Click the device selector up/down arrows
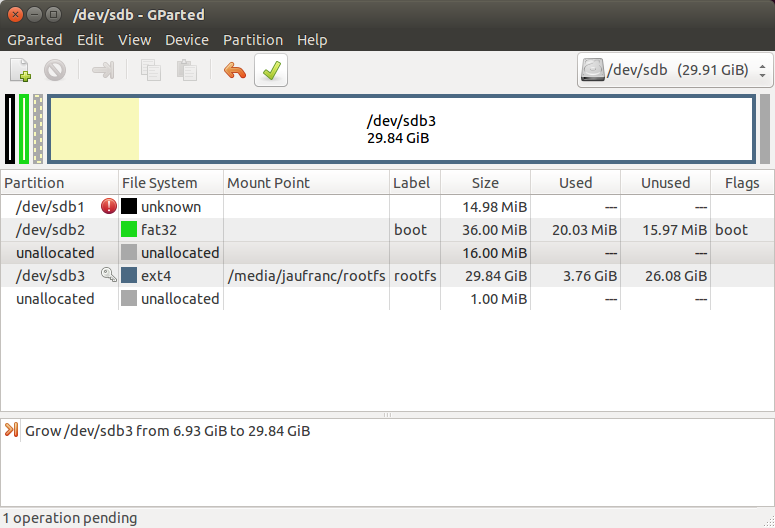The image size is (775, 528). click(763, 70)
